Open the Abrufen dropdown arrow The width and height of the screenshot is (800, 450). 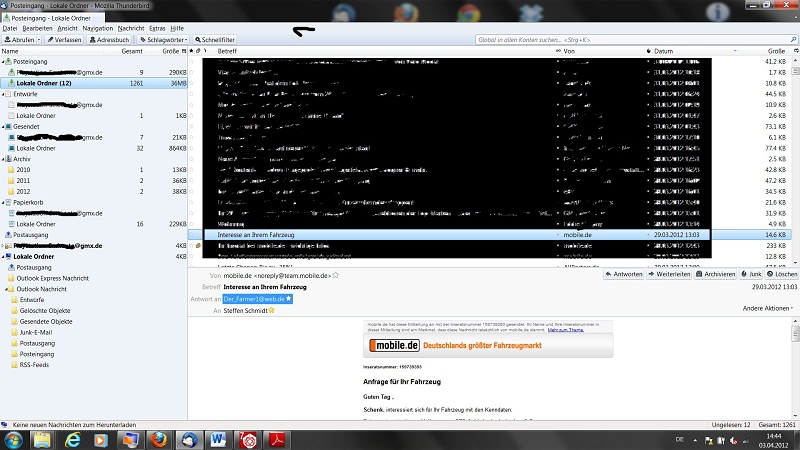(39, 39)
